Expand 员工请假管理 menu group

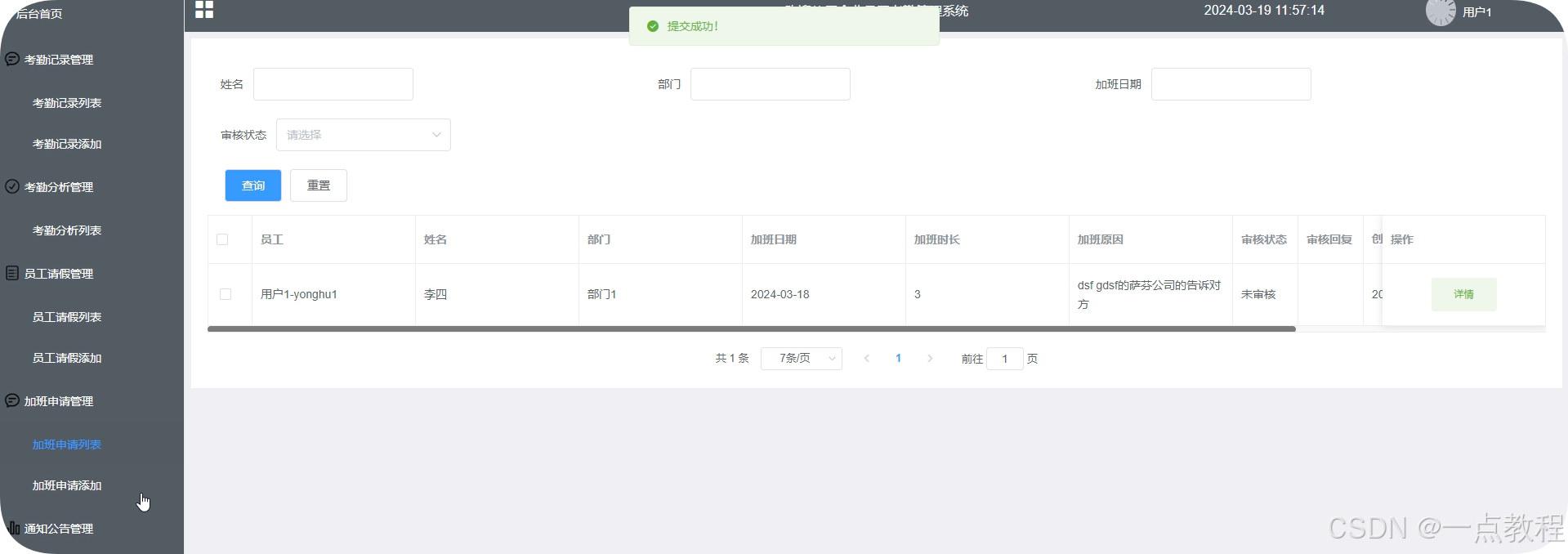tap(92, 274)
